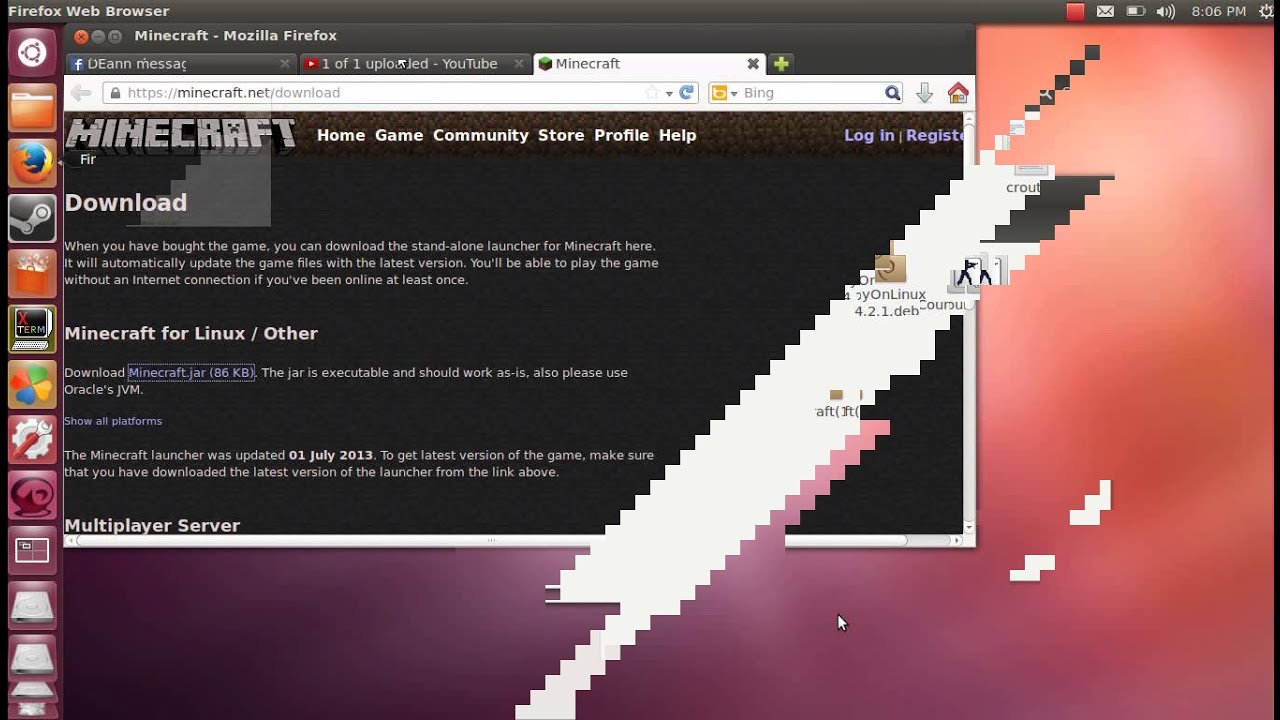Open the Help menu item

tap(677, 135)
